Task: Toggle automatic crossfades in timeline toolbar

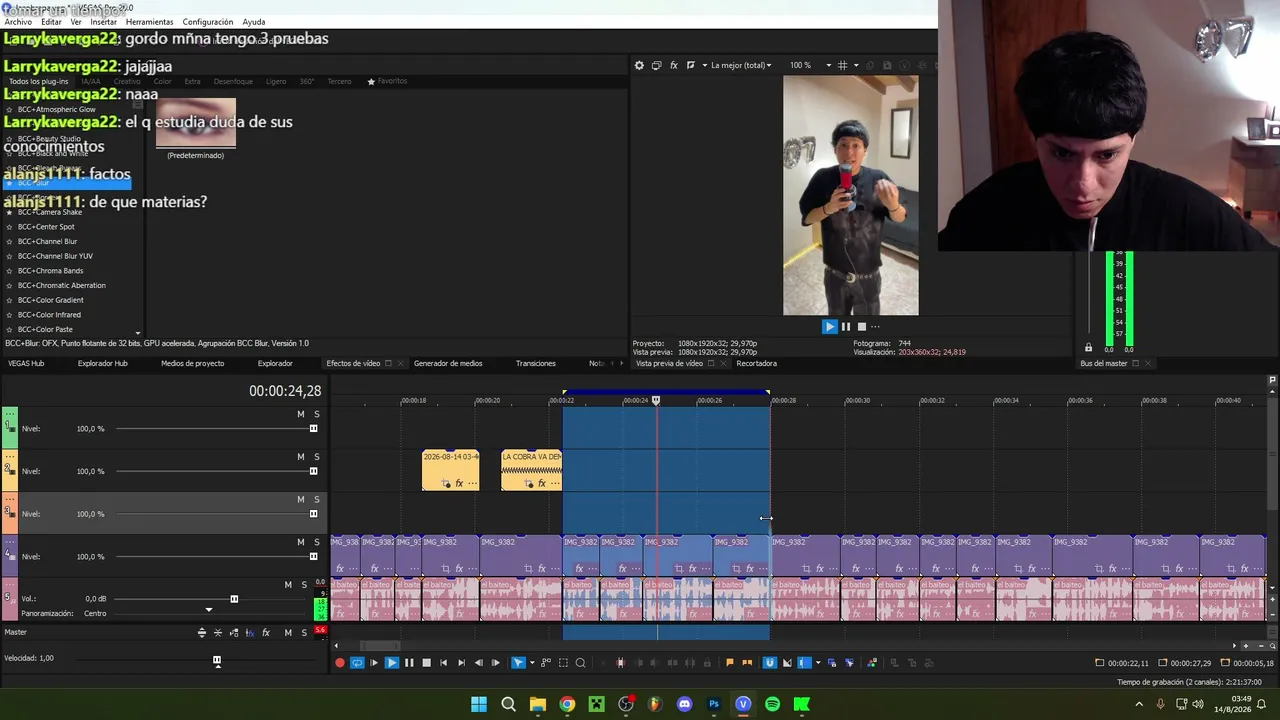Action: pyautogui.click(x=787, y=662)
